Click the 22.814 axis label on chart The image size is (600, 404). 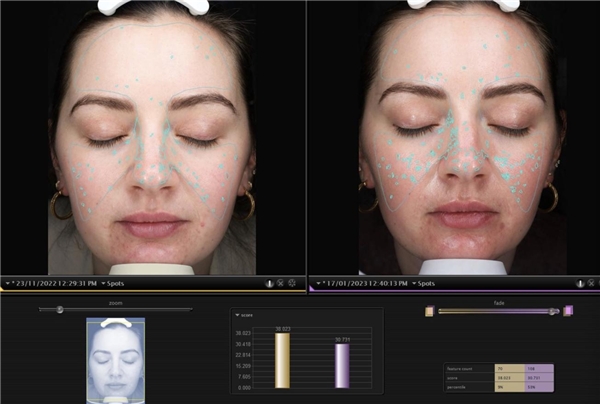(x=243, y=355)
